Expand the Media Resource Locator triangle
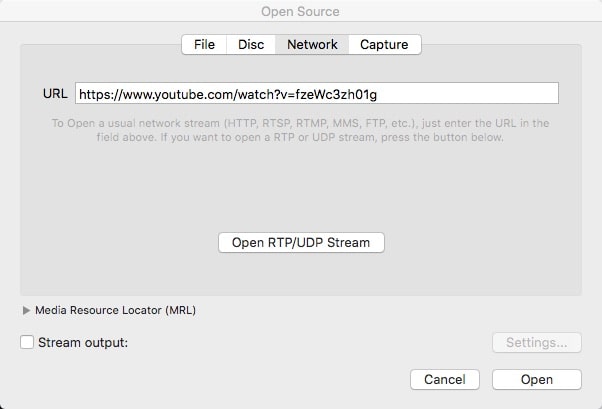 click(x=26, y=310)
